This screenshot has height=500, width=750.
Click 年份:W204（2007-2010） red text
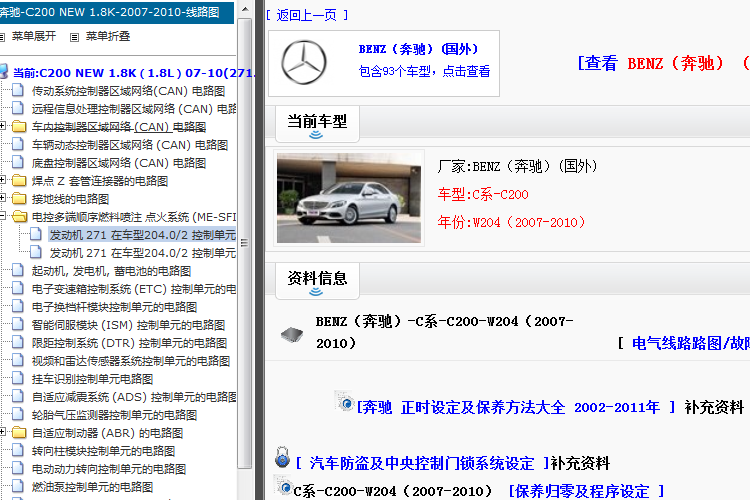pos(511,222)
